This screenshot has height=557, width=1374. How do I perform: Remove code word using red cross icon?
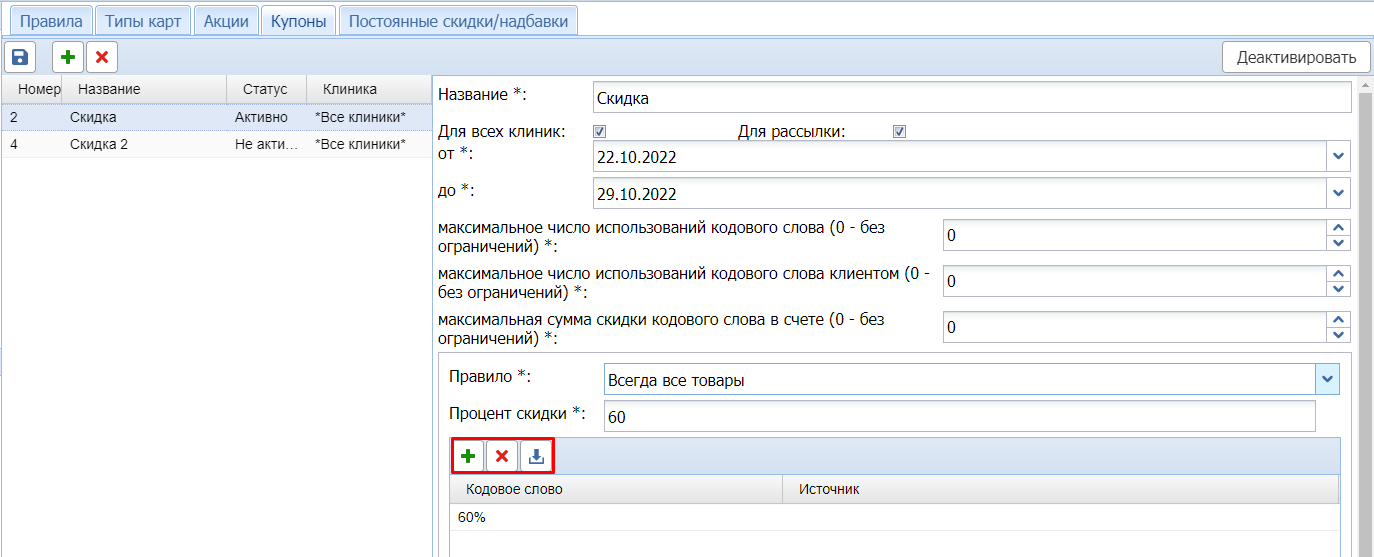(x=502, y=457)
